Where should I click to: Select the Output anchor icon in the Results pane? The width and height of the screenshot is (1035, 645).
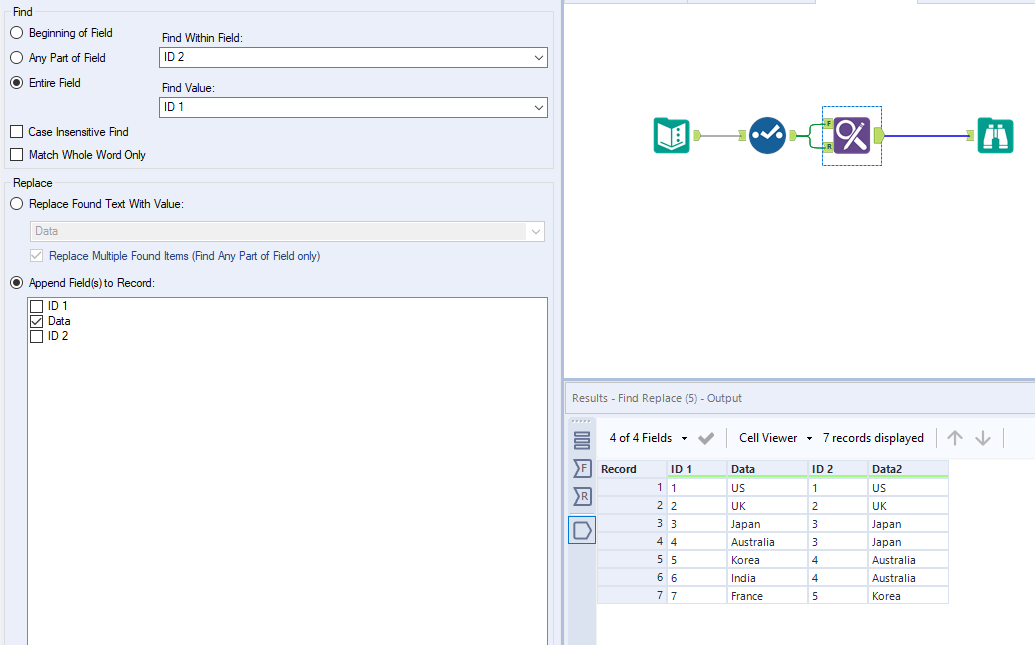click(x=582, y=529)
